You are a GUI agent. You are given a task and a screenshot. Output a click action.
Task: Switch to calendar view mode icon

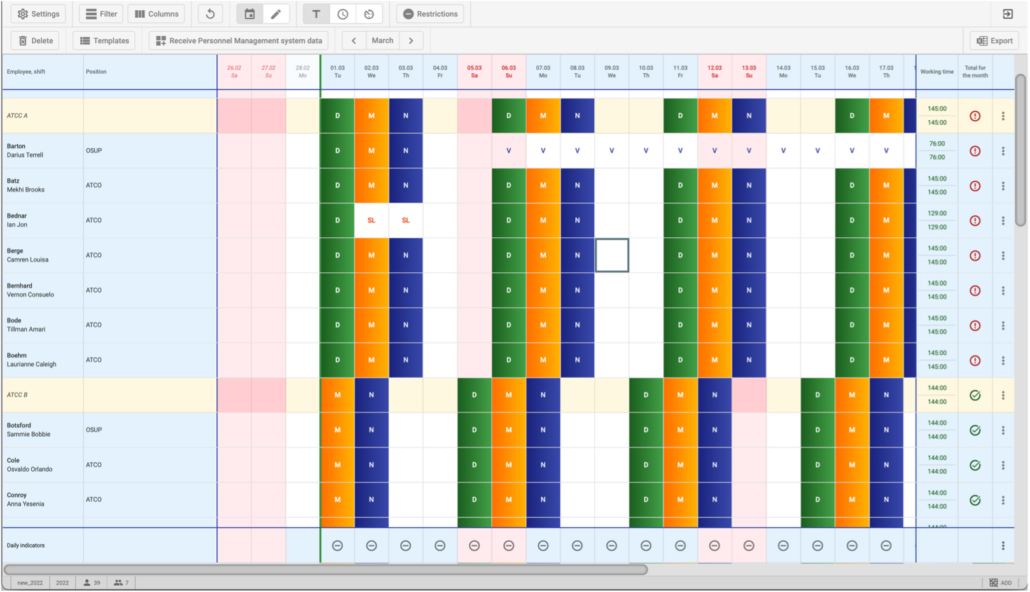[250, 14]
